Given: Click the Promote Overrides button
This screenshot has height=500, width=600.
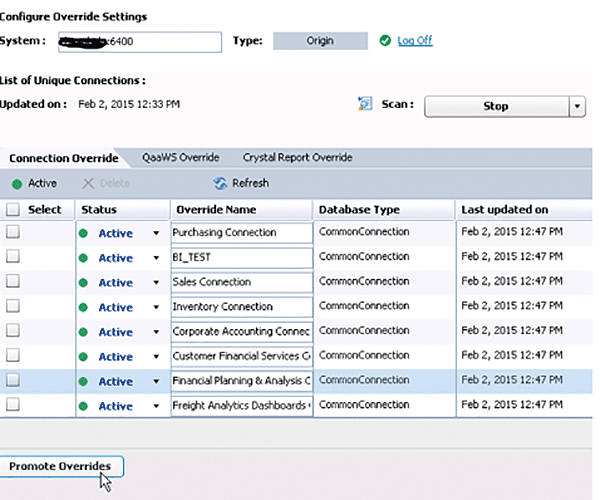Looking at the screenshot, I should [62, 466].
